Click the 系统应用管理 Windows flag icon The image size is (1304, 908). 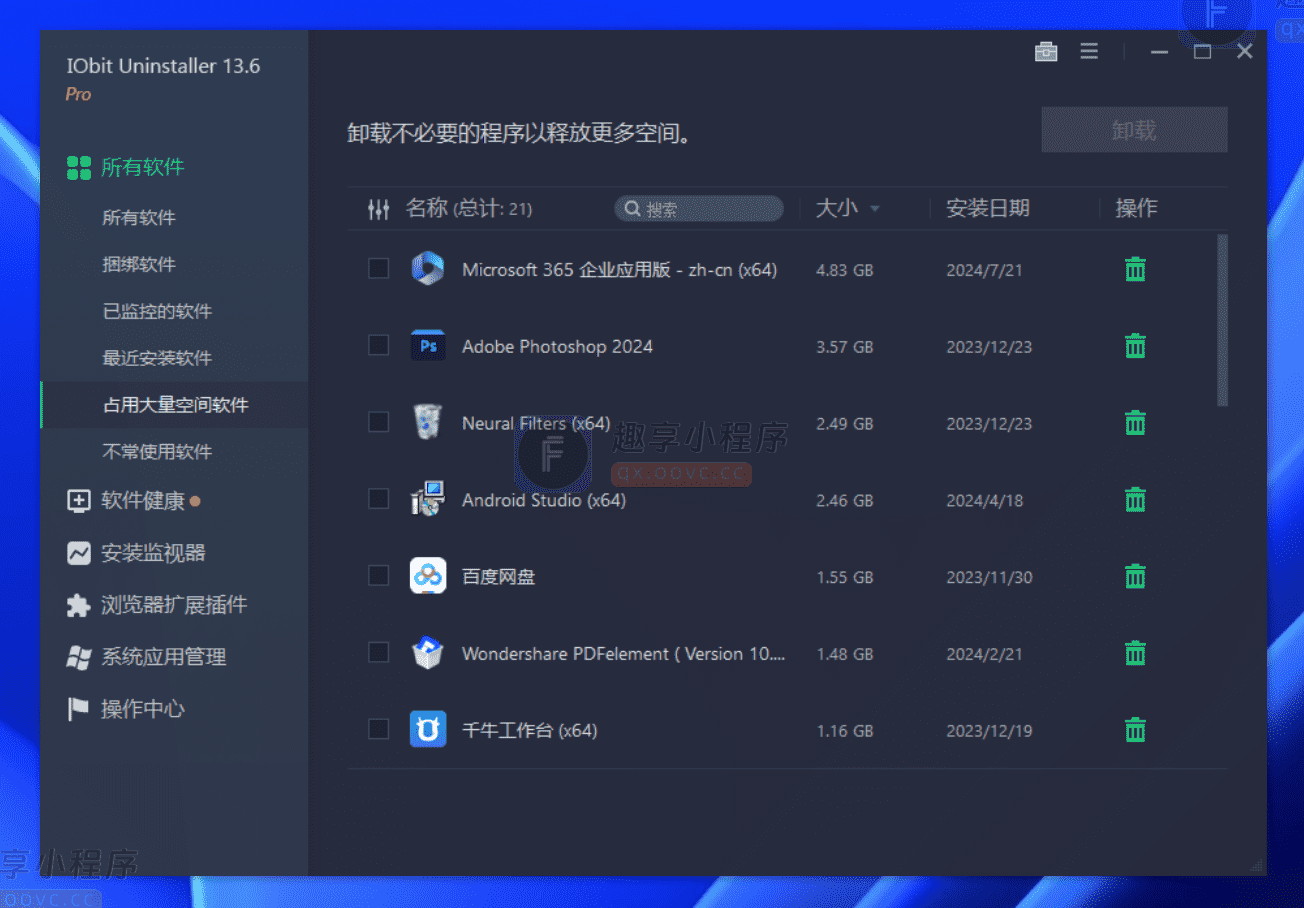(78, 657)
